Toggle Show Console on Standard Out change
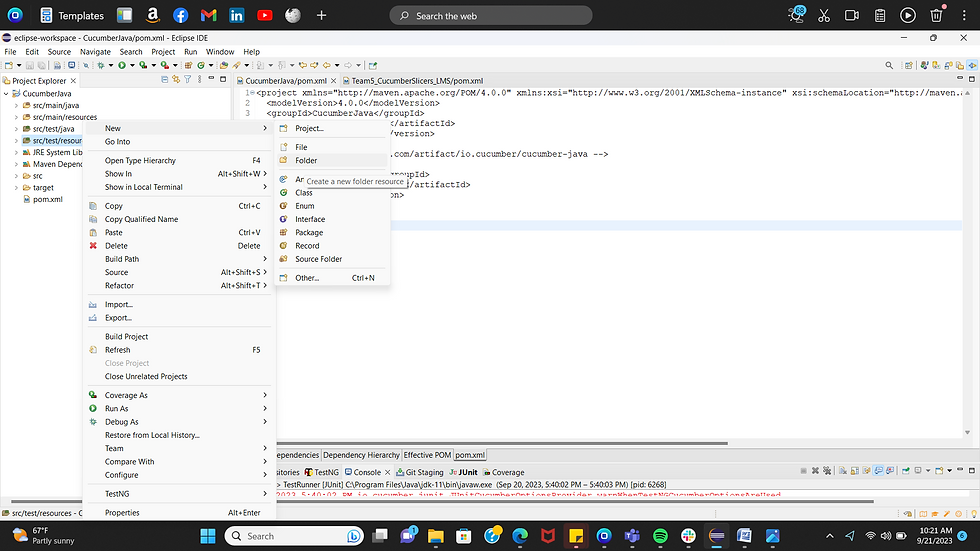This screenshot has width=980, height=551. point(878,470)
